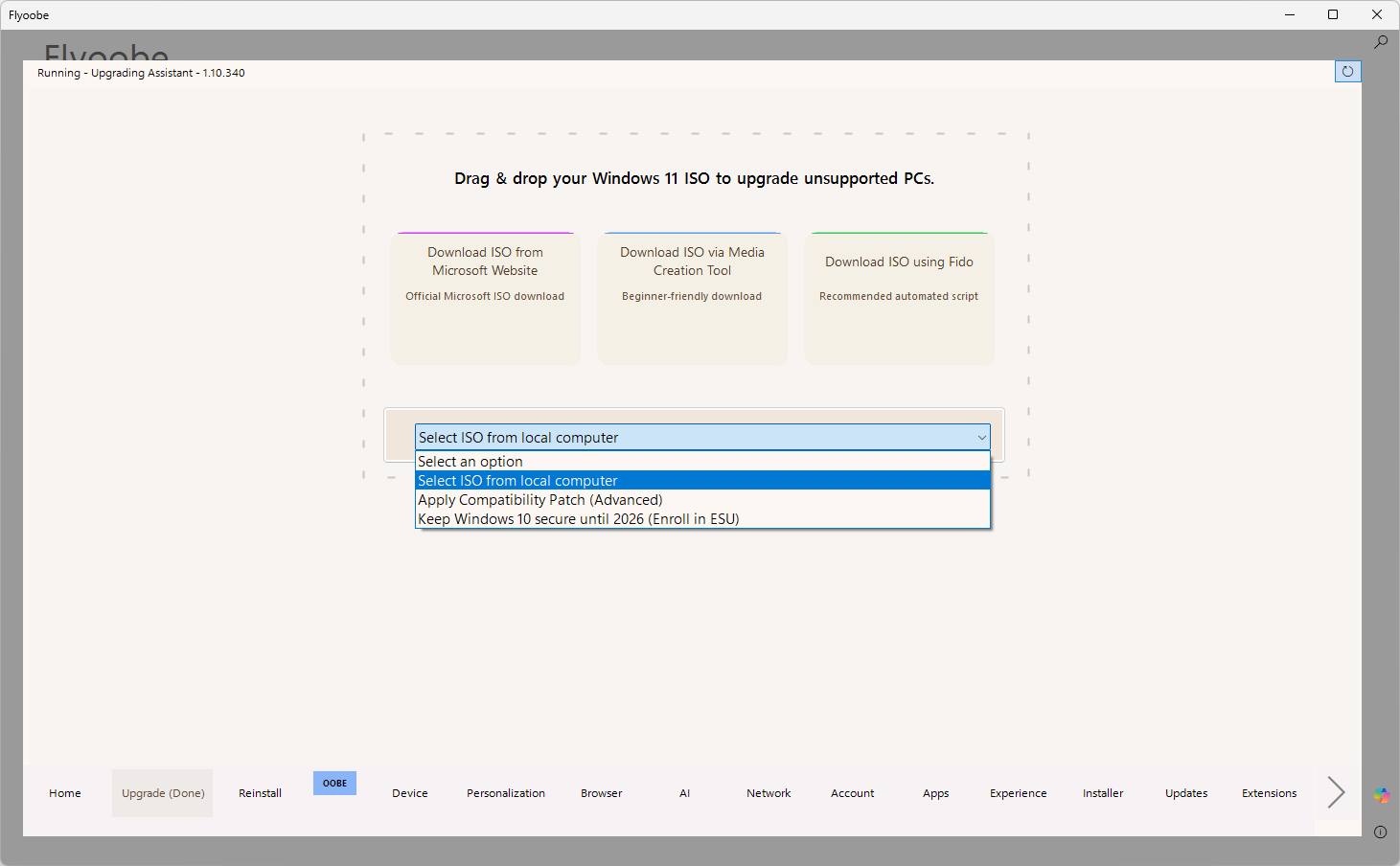Image resolution: width=1400 pixels, height=866 pixels.
Task: Go to next navigation items with arrow
Action: (1336, 792)
